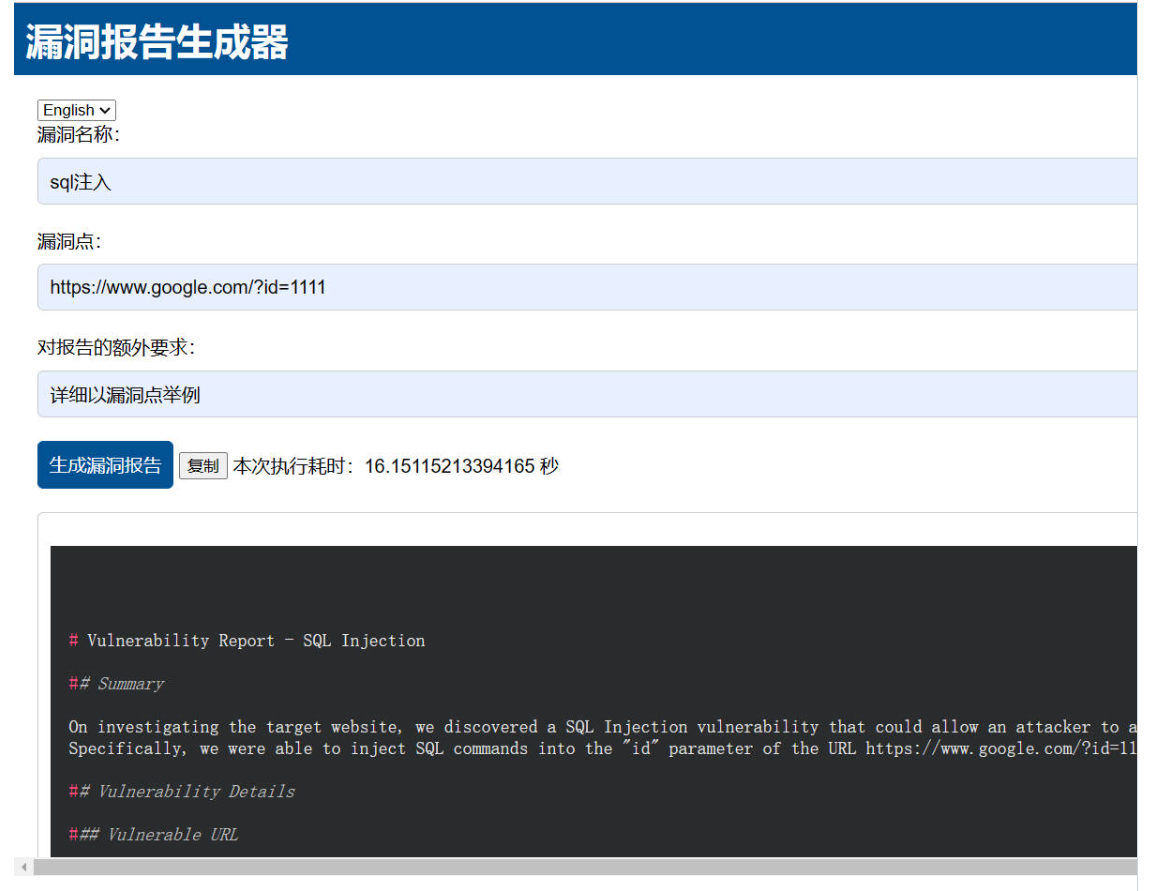The image size is (1162, 891).
Task: Click the 漏洞报告生成器 page title
Action: 157,42
